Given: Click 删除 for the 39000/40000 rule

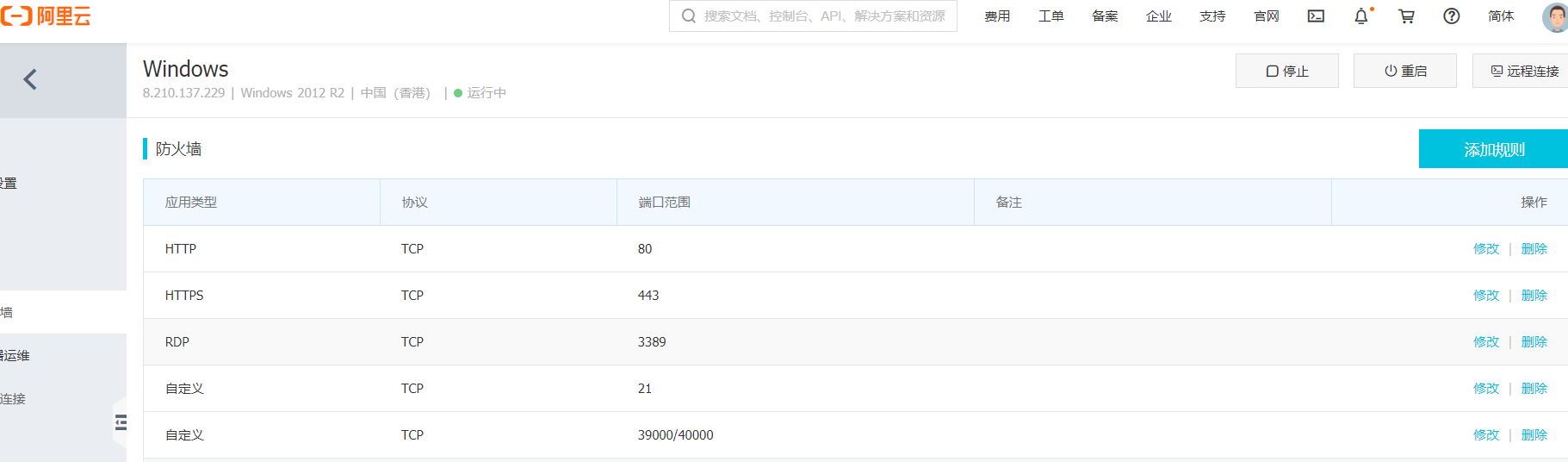Looking at the screenshot, I should click(1534, 435).
